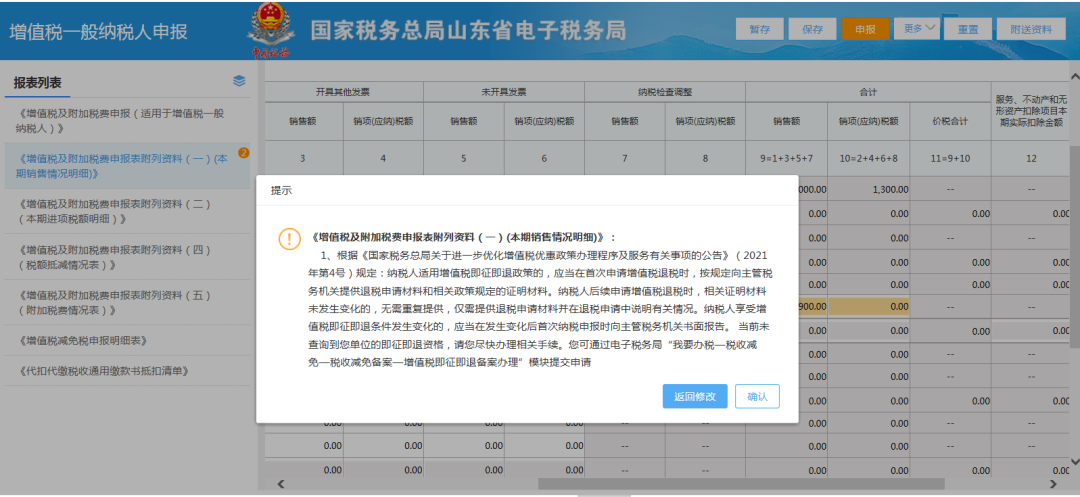Open 附列资料（四）税额抵减情况表

click(x=126, y=257)
